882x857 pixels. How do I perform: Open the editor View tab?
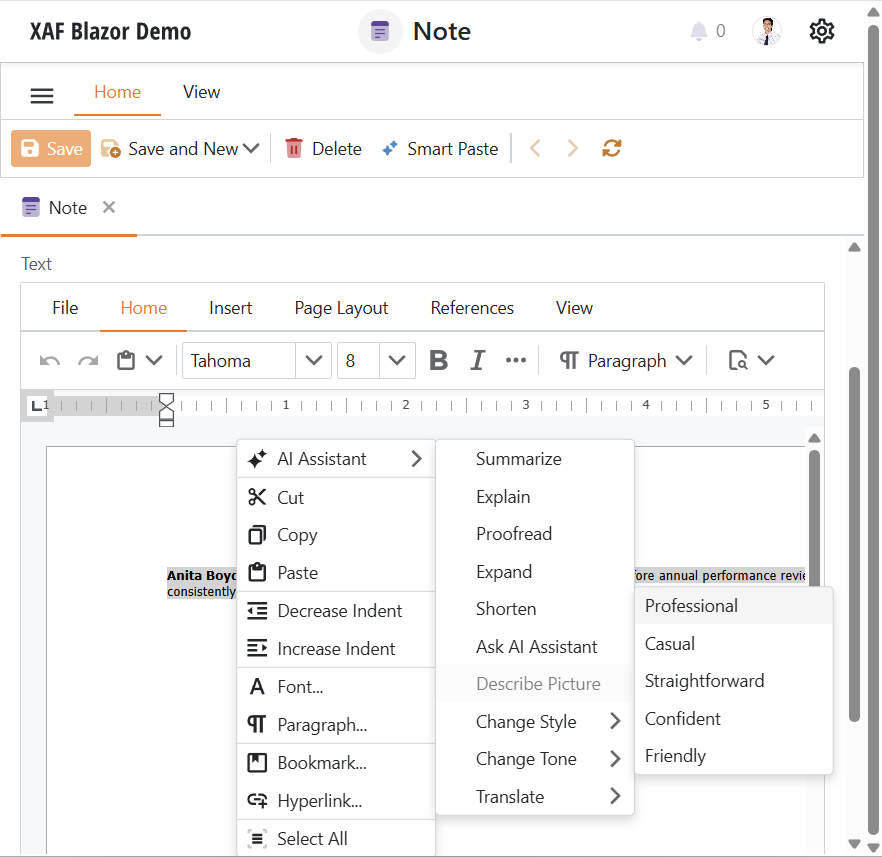[574, 308]
